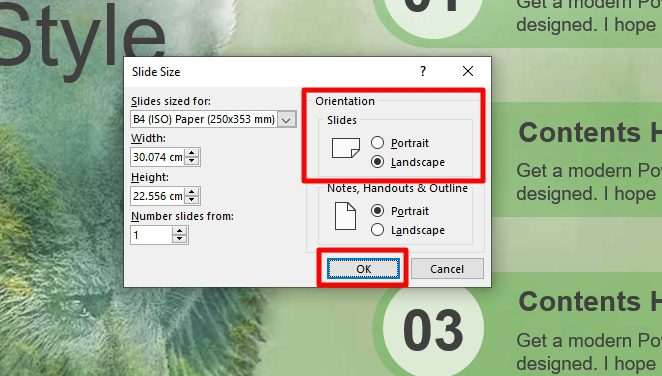Choose Portrait for Notes, Handouts & Outline
This screenshot has height=376, width=662.
click(x=377, y=211)
